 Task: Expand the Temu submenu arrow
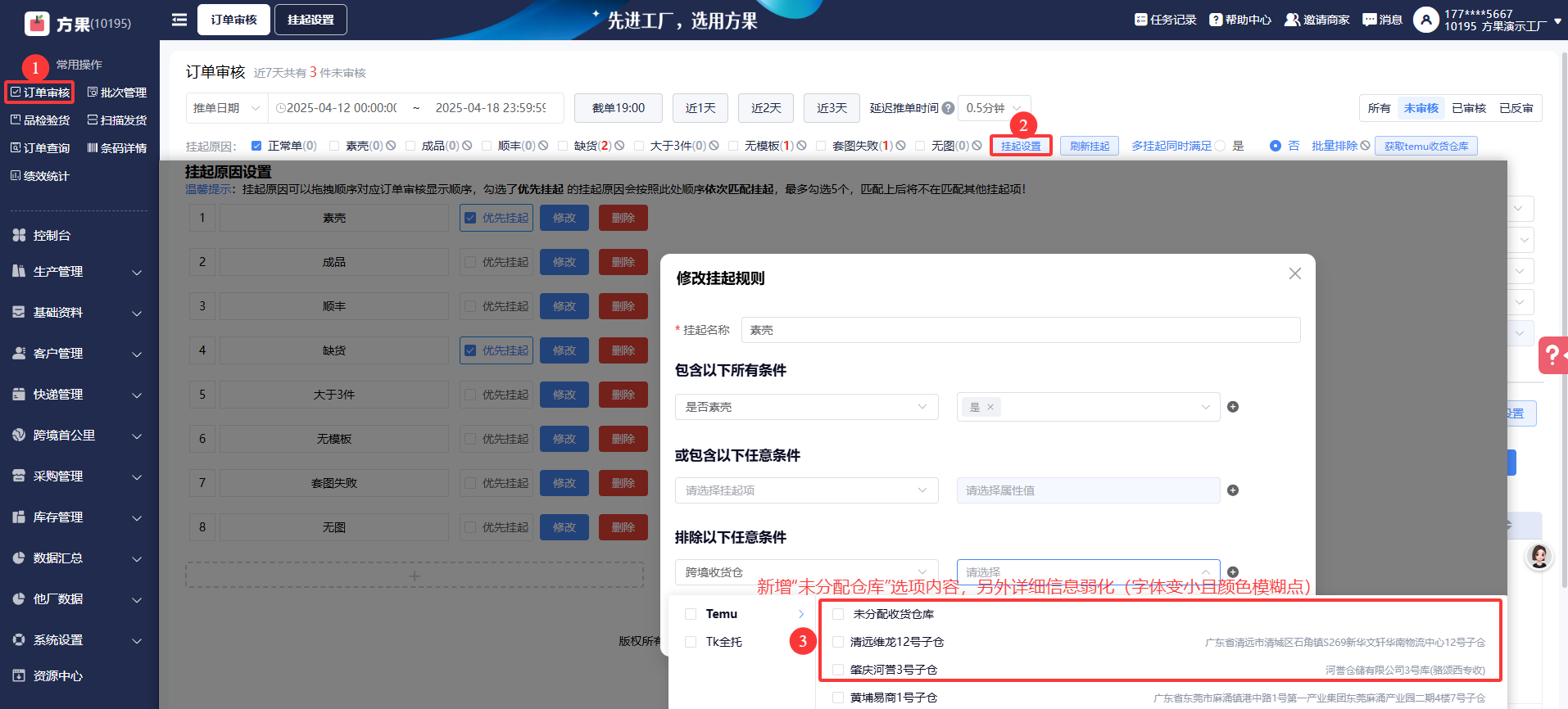(801, 614)
